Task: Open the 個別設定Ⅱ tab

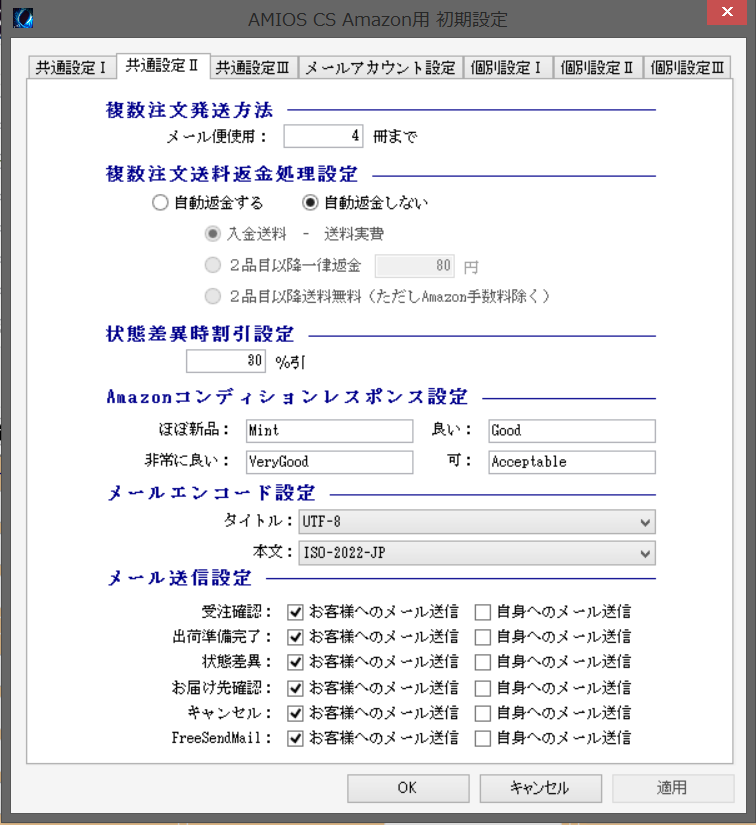Action: [598, 67]
